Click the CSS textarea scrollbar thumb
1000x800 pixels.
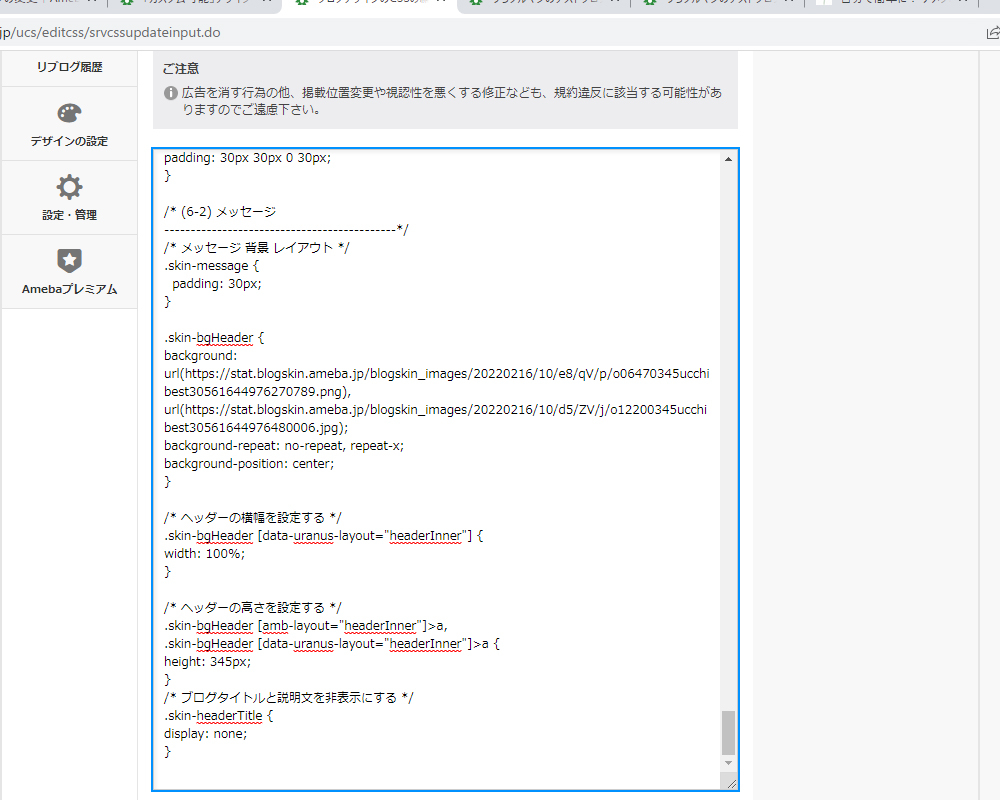pyautogui.click(x=728, y=732)
